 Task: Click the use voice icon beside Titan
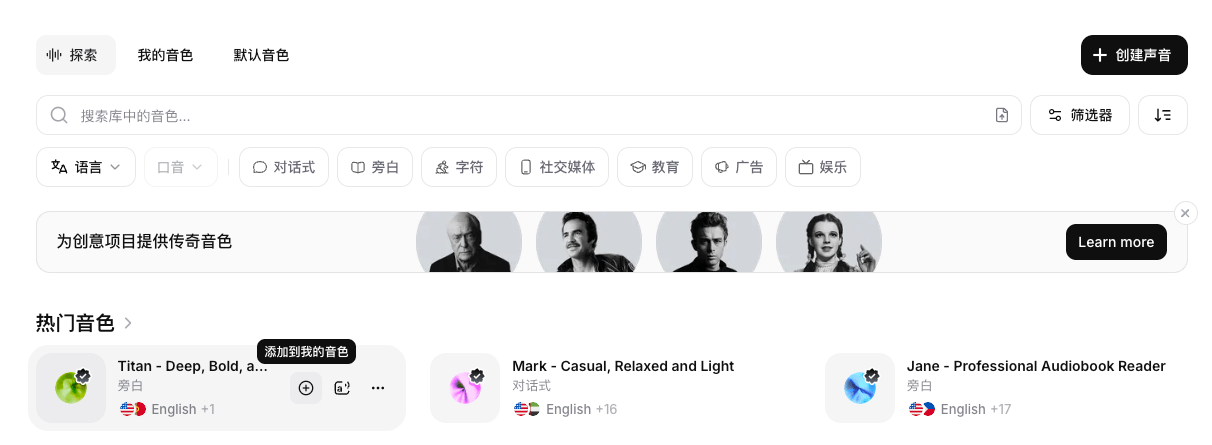coord(342,388)
